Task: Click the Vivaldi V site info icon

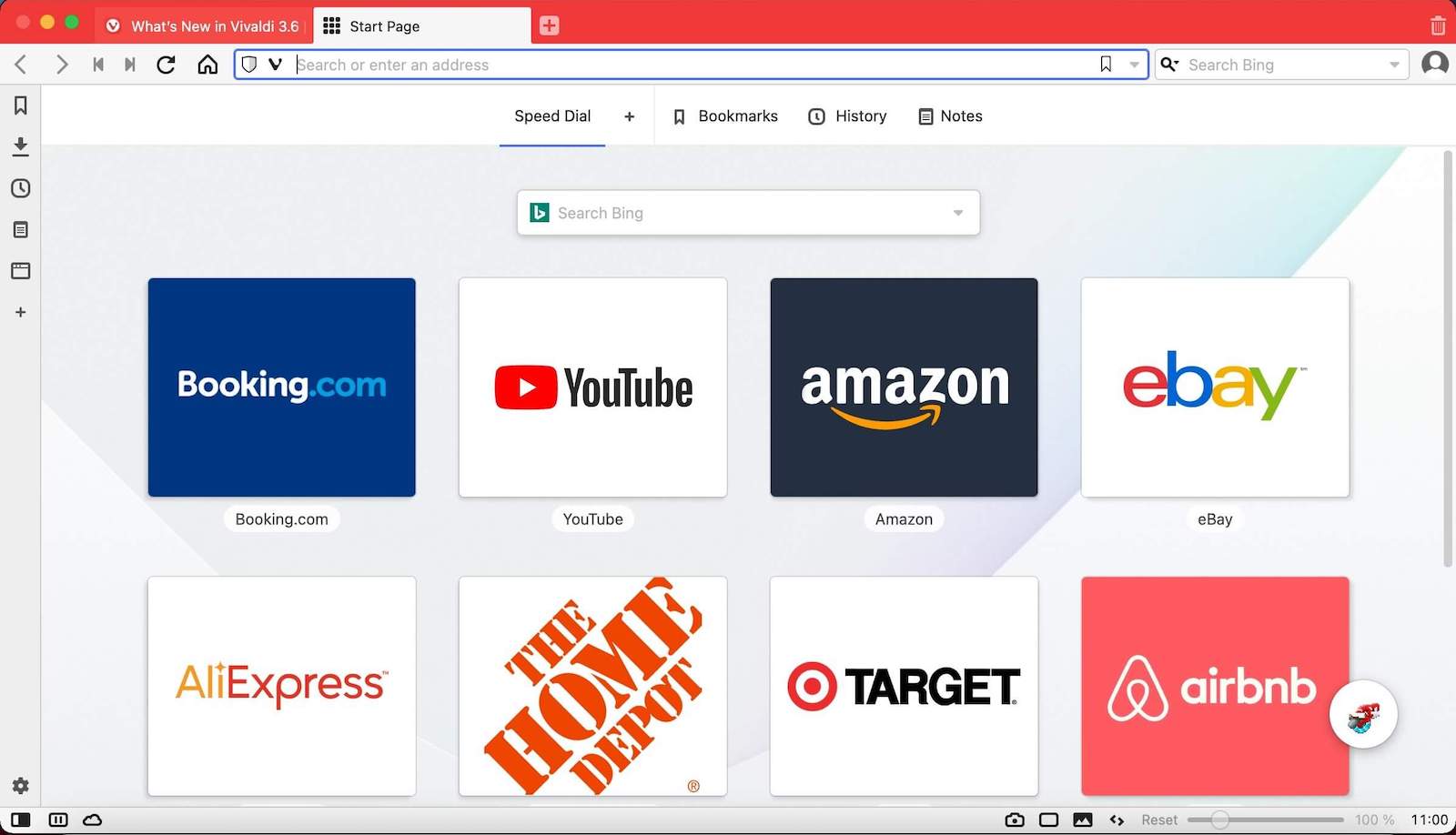Action: coord(275,65)
